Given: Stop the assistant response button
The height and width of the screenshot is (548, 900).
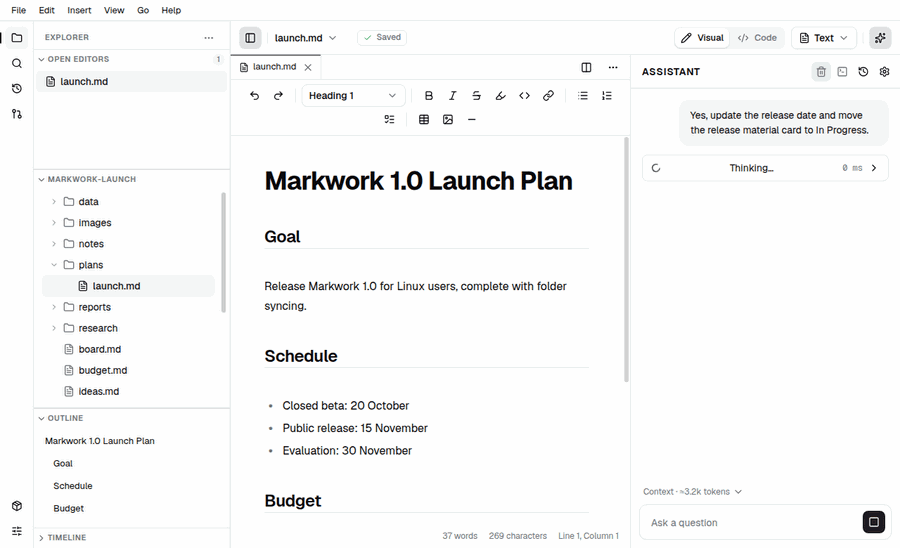Looking at the screenshot, I should tap(874, 522).
